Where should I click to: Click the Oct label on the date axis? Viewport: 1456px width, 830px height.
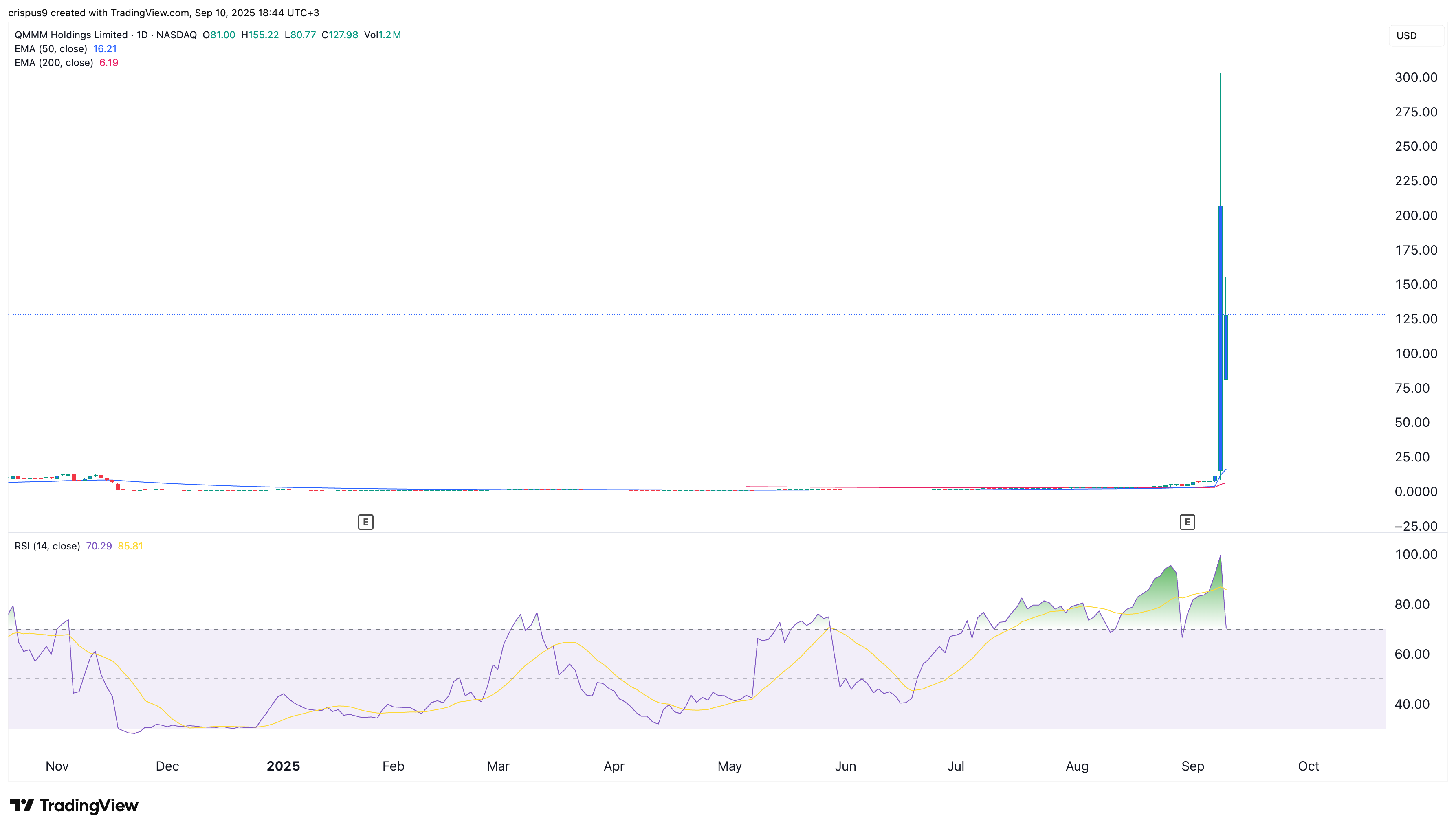pos(1309,766)
